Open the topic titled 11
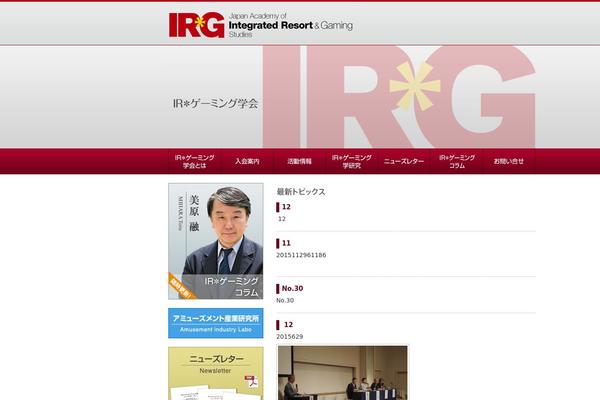This screenshot has width=600, height=400. [x=286, y=243]
